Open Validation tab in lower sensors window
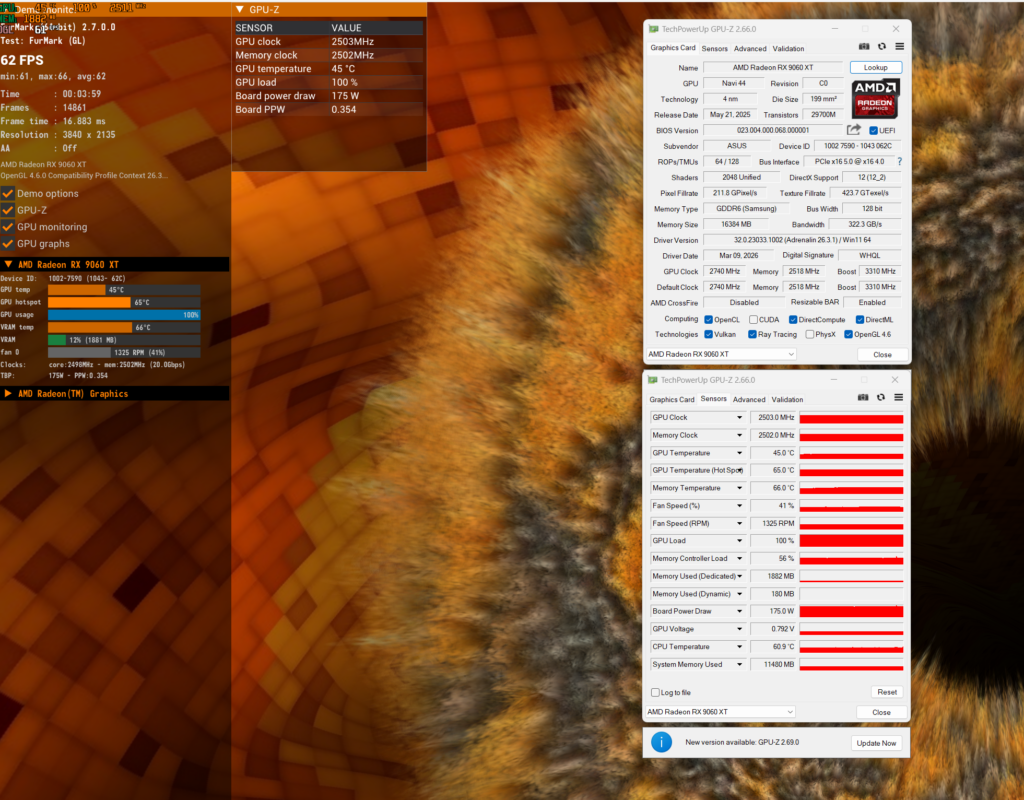Screen dimensions: 1024x800 787,399
